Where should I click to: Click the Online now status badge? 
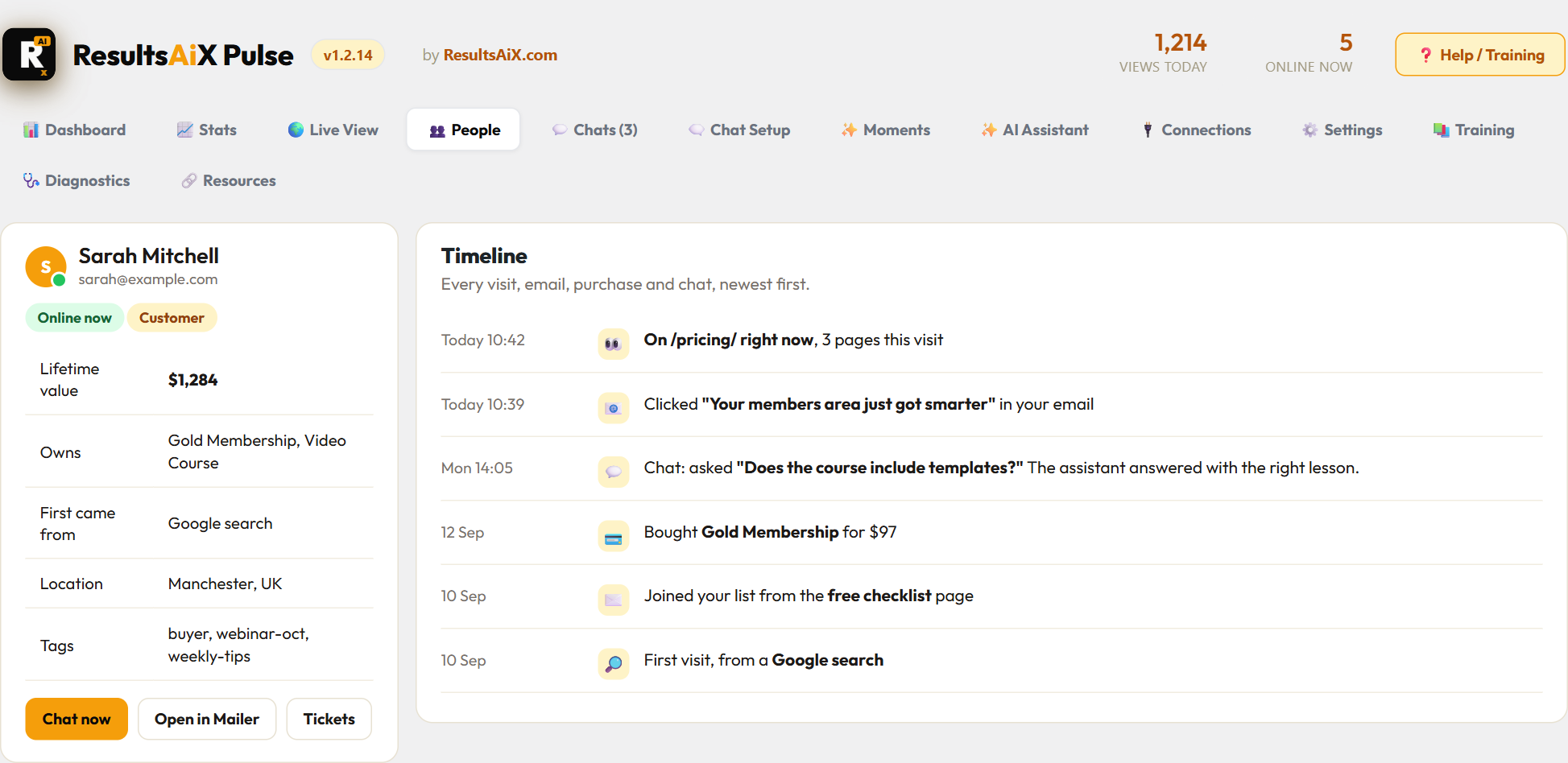click(x=74, y=318)
